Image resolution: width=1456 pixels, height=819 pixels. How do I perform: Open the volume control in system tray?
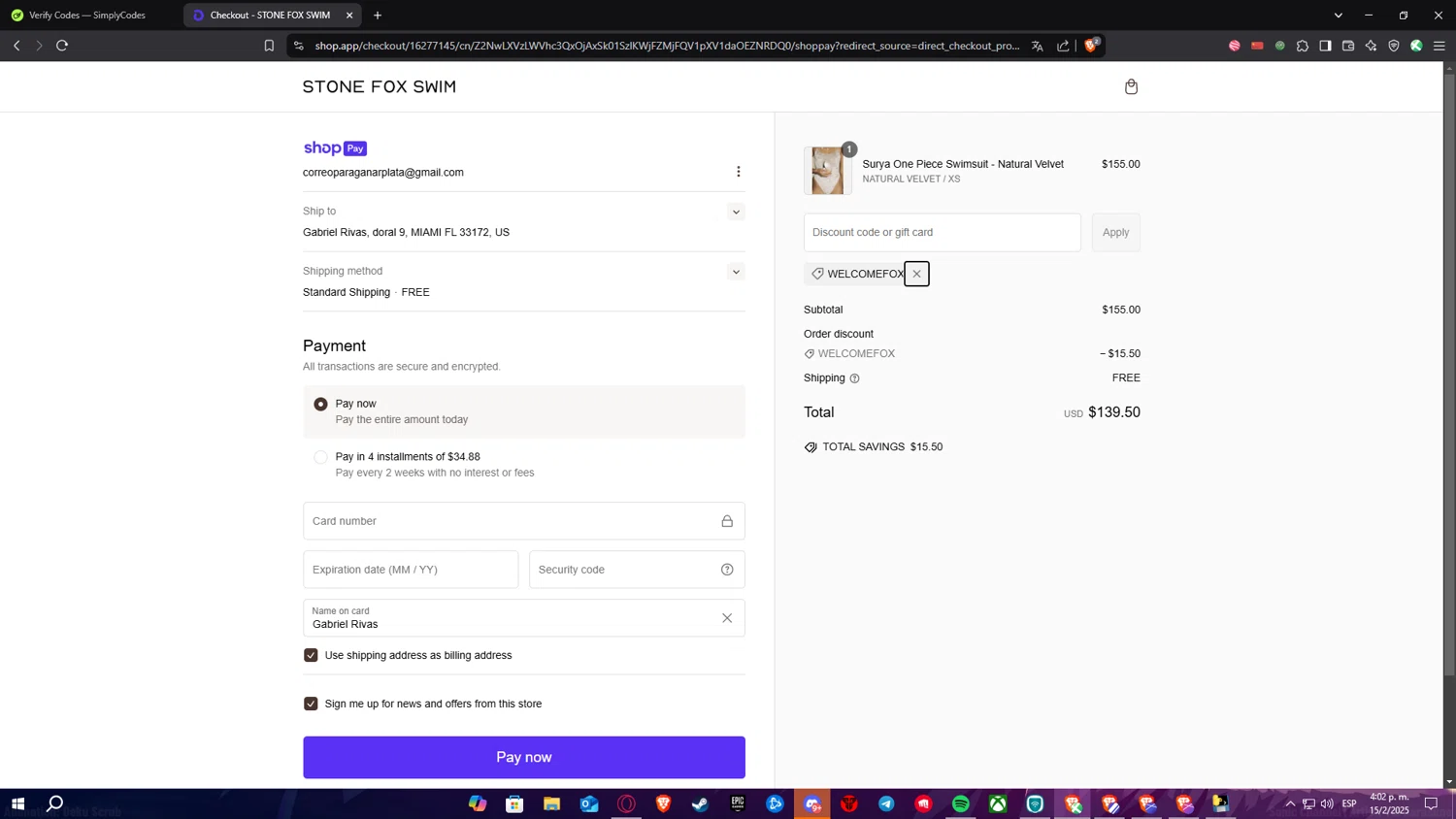[x=1327, y=803]
